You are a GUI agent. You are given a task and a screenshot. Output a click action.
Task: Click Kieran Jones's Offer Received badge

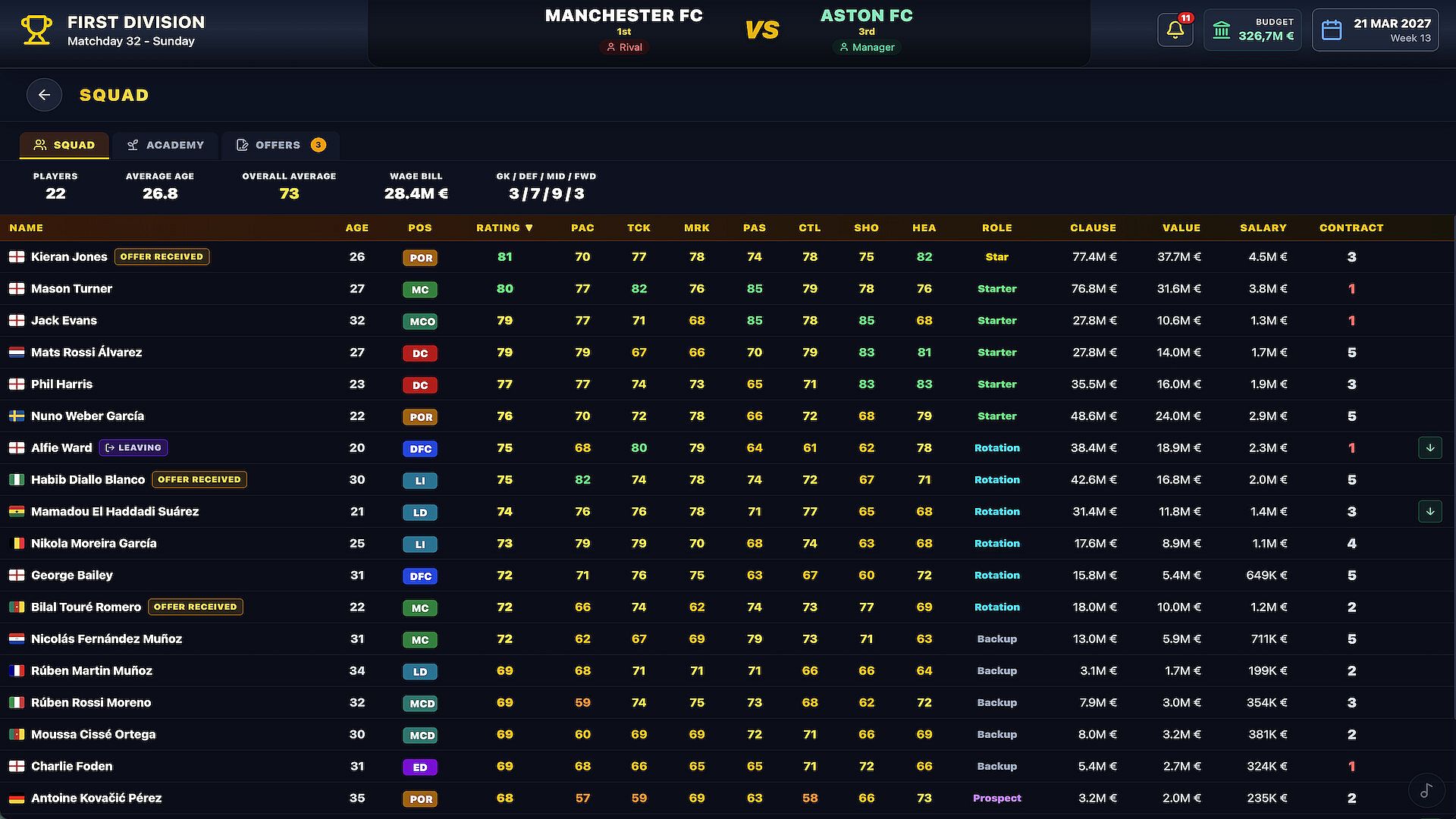[x=162, y=256]
